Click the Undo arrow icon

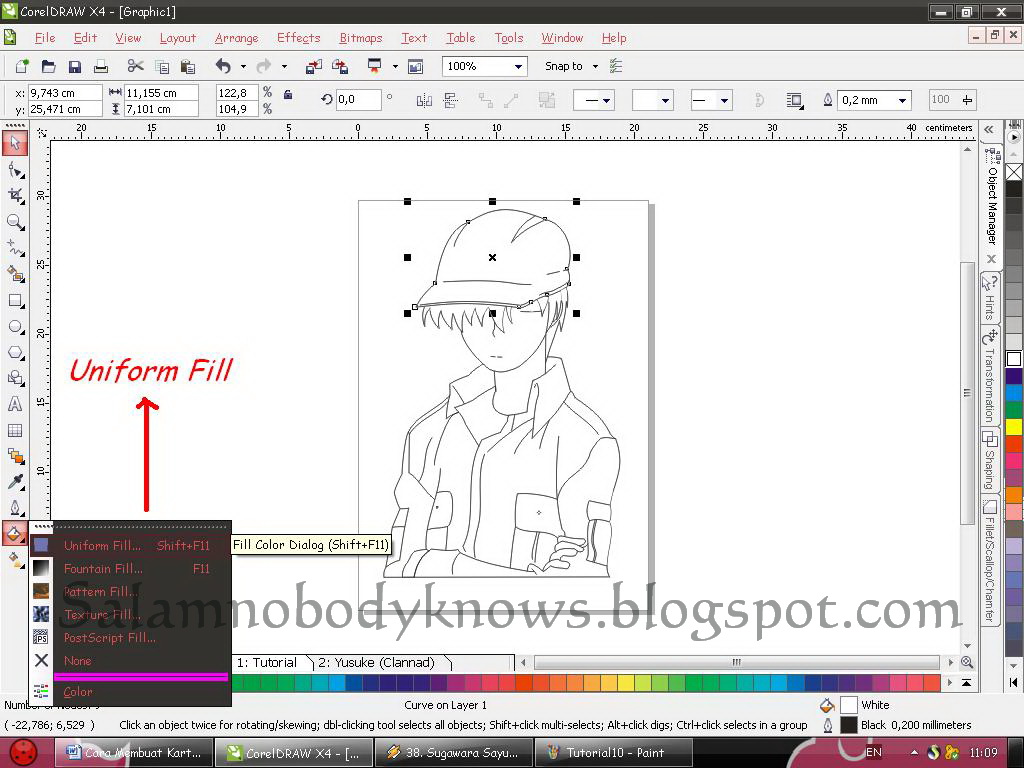click(223, 66)
